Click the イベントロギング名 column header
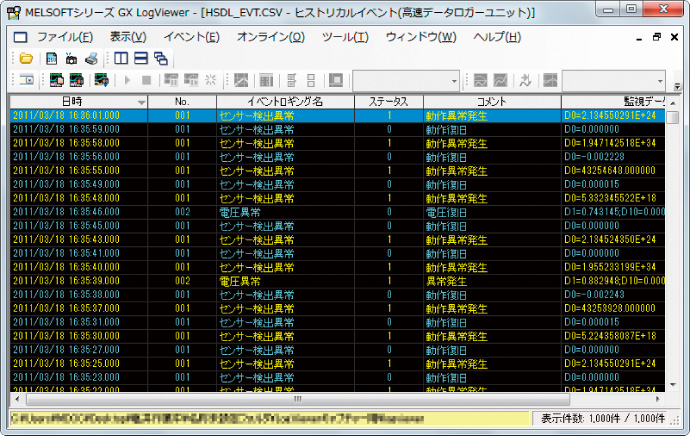The height and width of the screenshot is (436, 690). (285, 101)
